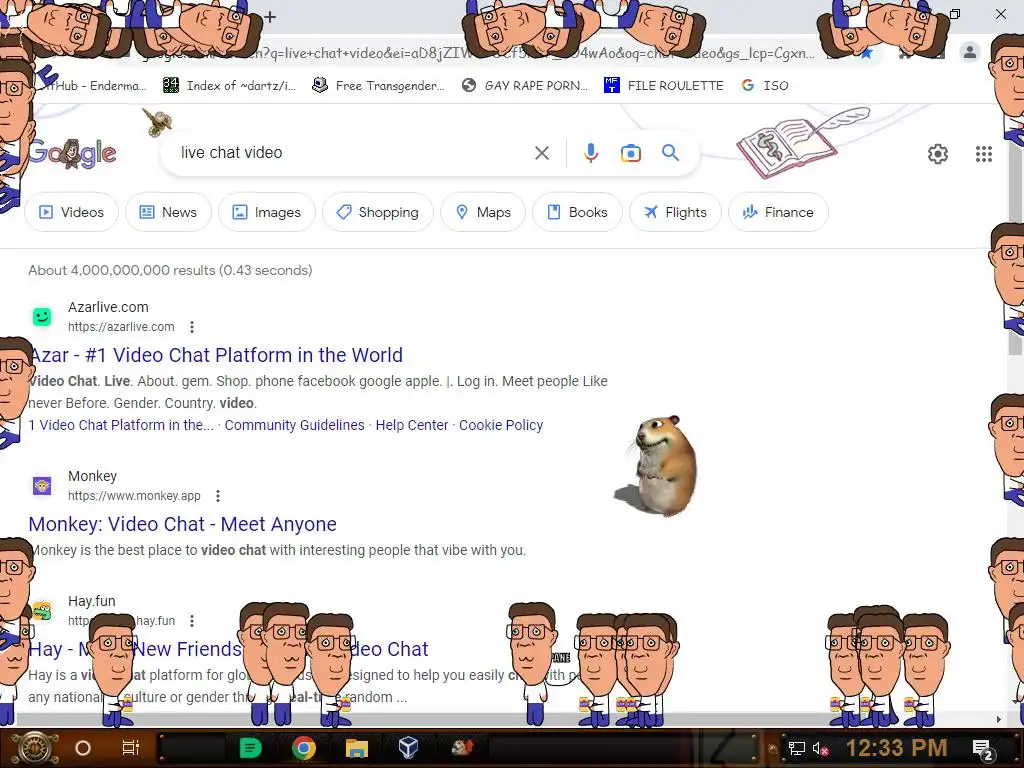Open File Explorer from the taskbar
1024x768 pixels.
[x=357, y=748]
